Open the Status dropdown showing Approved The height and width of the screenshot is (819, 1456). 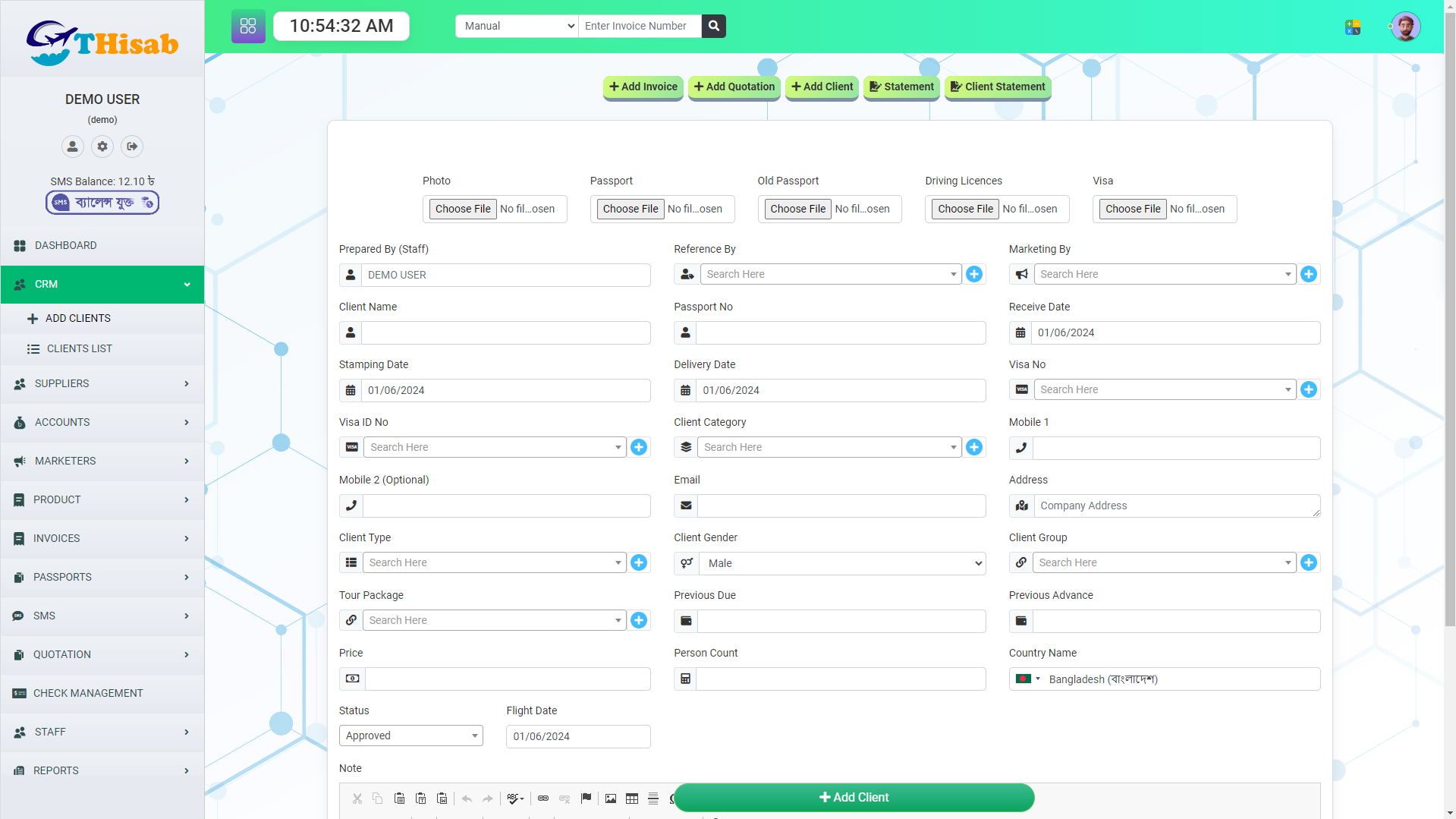tap(410, 736)
